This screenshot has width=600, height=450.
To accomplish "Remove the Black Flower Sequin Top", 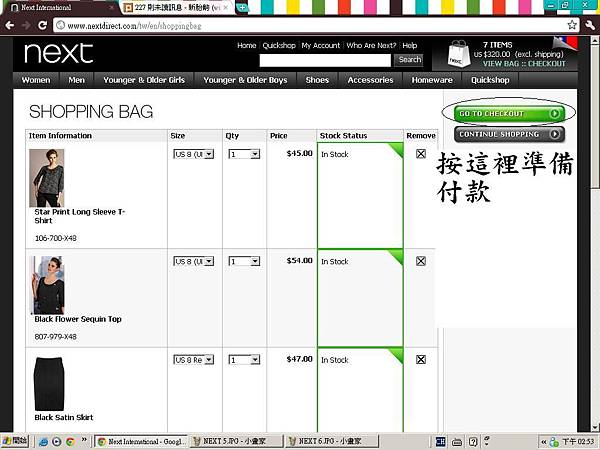I will click(421, 261).
